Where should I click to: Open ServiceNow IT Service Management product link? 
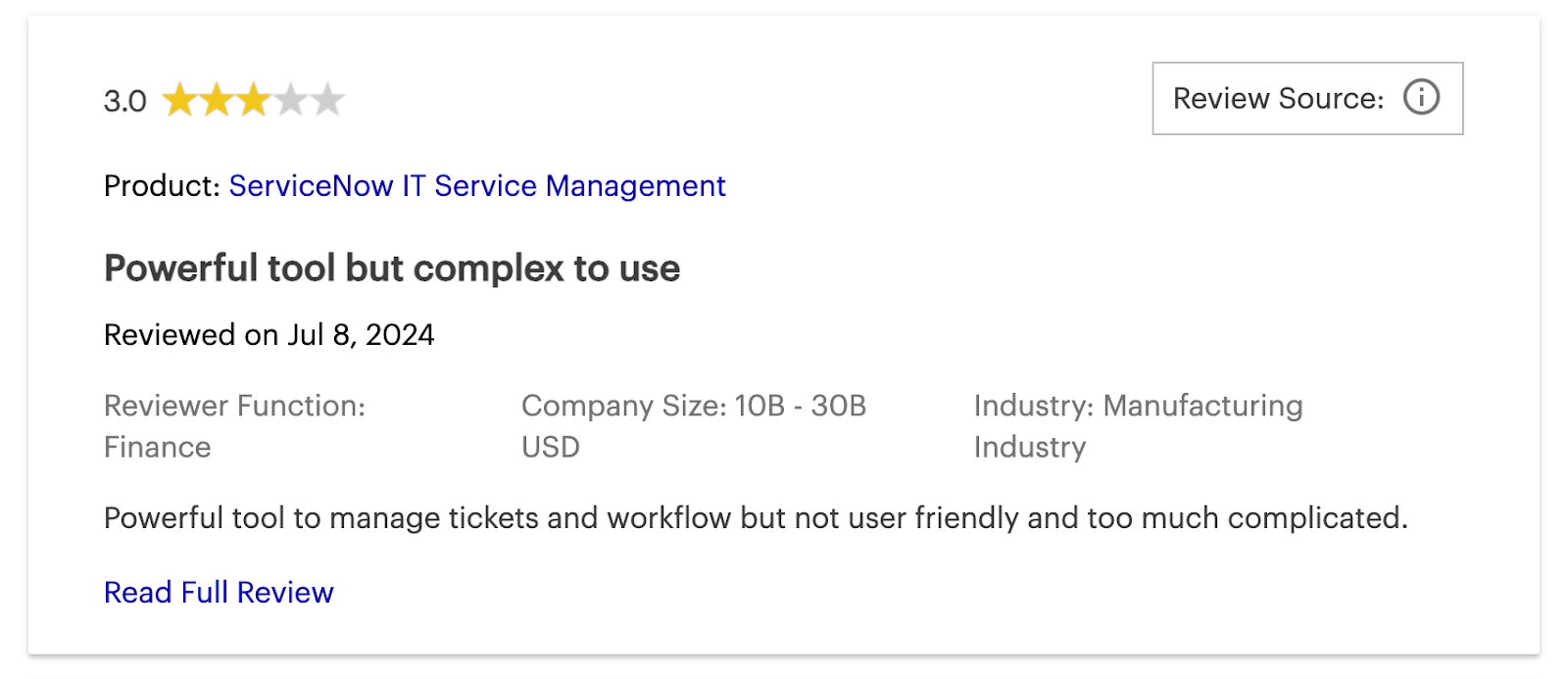[x=477, y=185]
